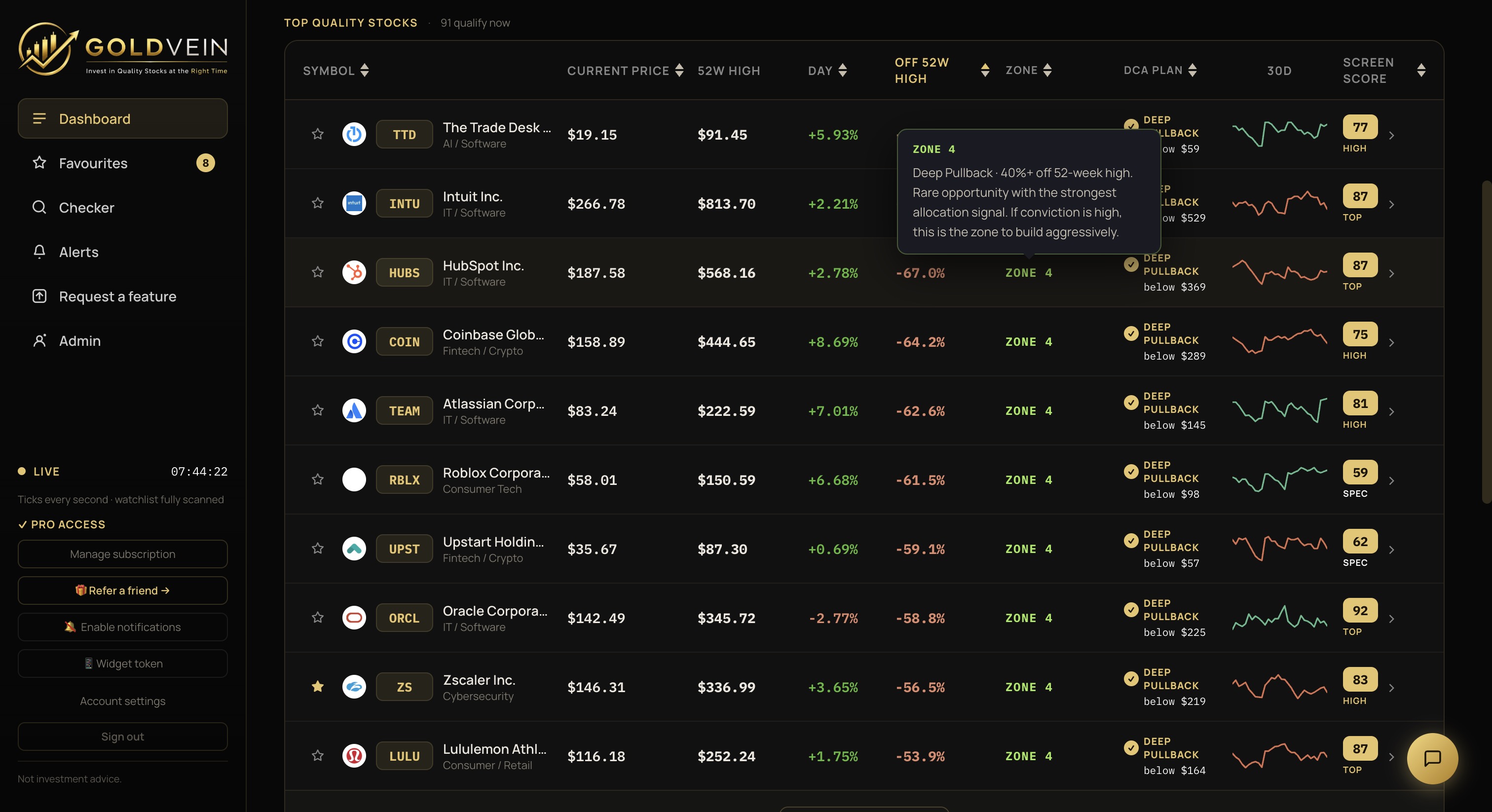Favourite the HUBS stock star
This screenshot has height=812, width=1492.
pyautogui.click(x=317, y=272)
